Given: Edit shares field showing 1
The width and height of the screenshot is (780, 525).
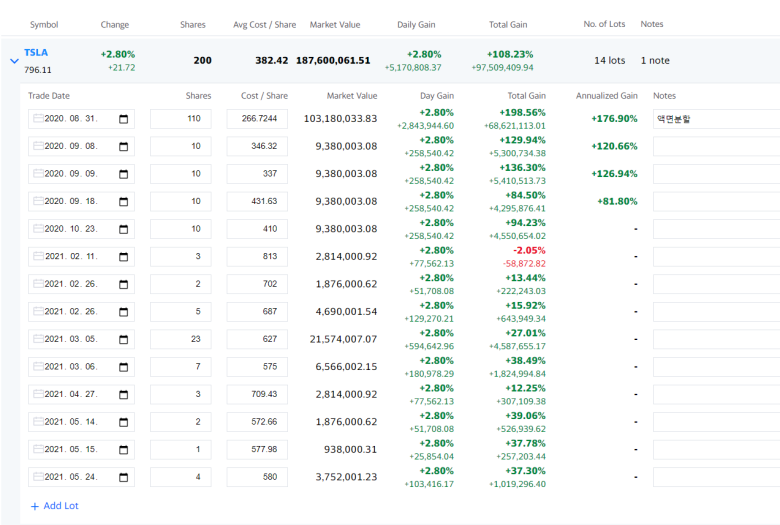Looking at the screenshot, I should [x=181, y=449].
